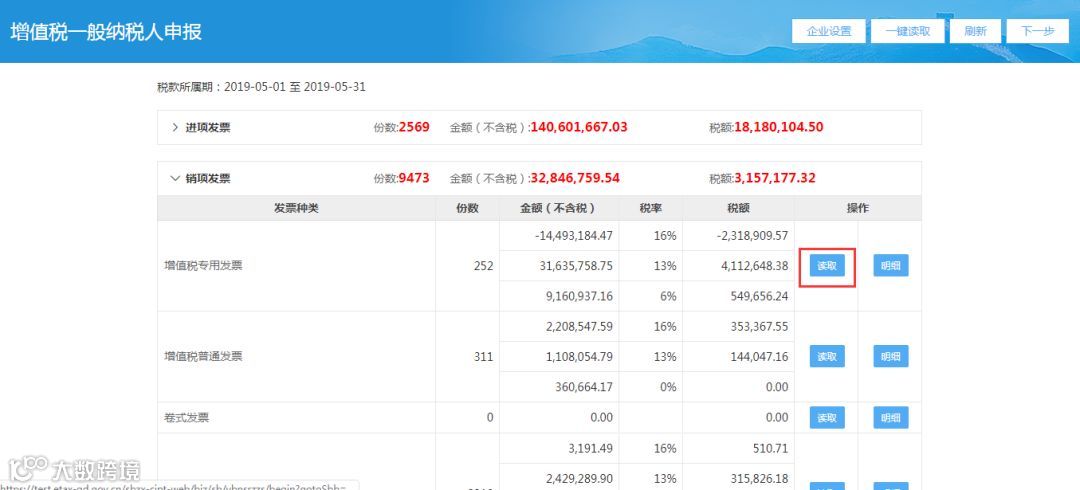Screen dimensions: 1080x490
Task: Select the 发票种类 column header
Action: [296, 208]
